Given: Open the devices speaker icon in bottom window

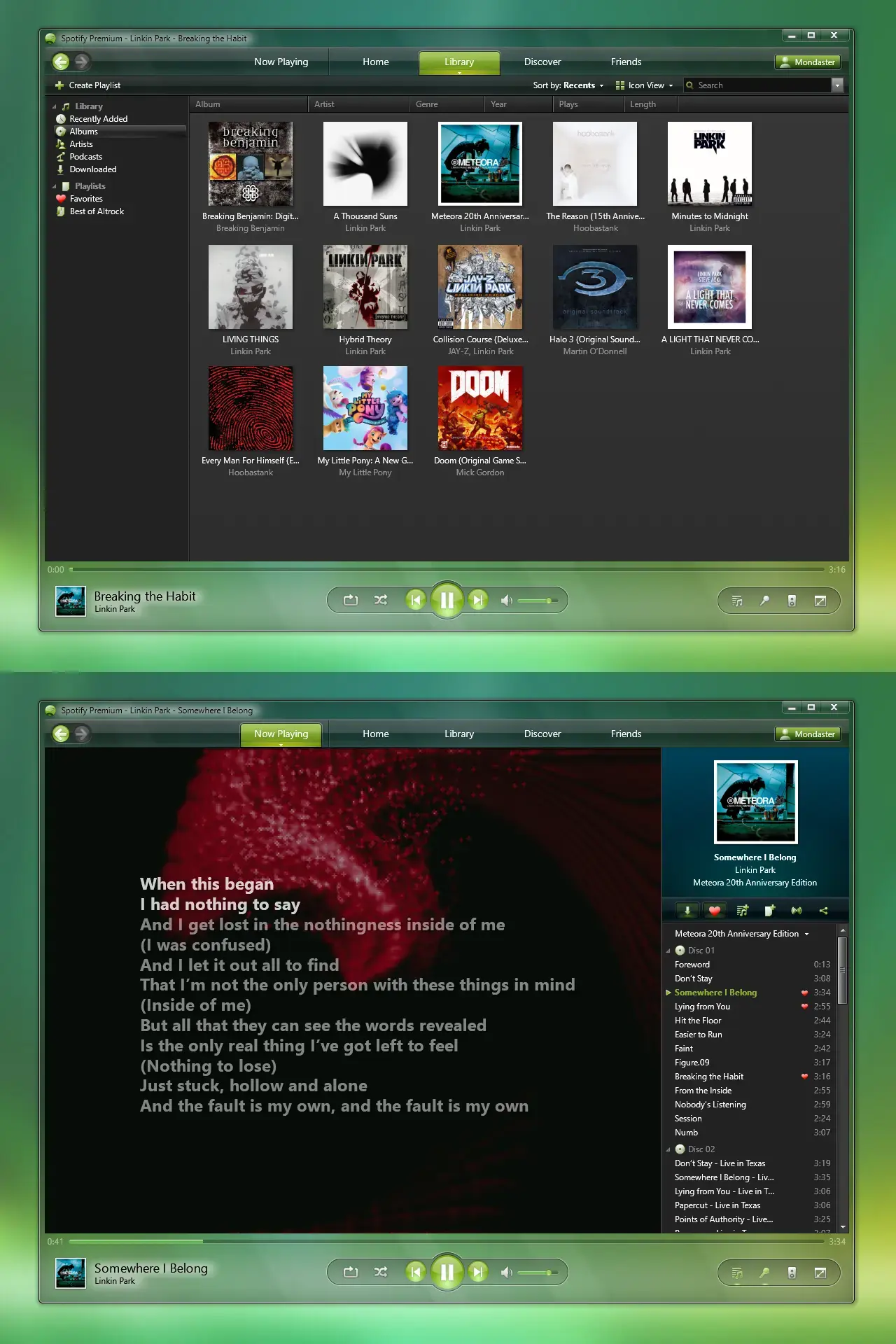Looking at the screenshot, I should (x=792, y=1273).
